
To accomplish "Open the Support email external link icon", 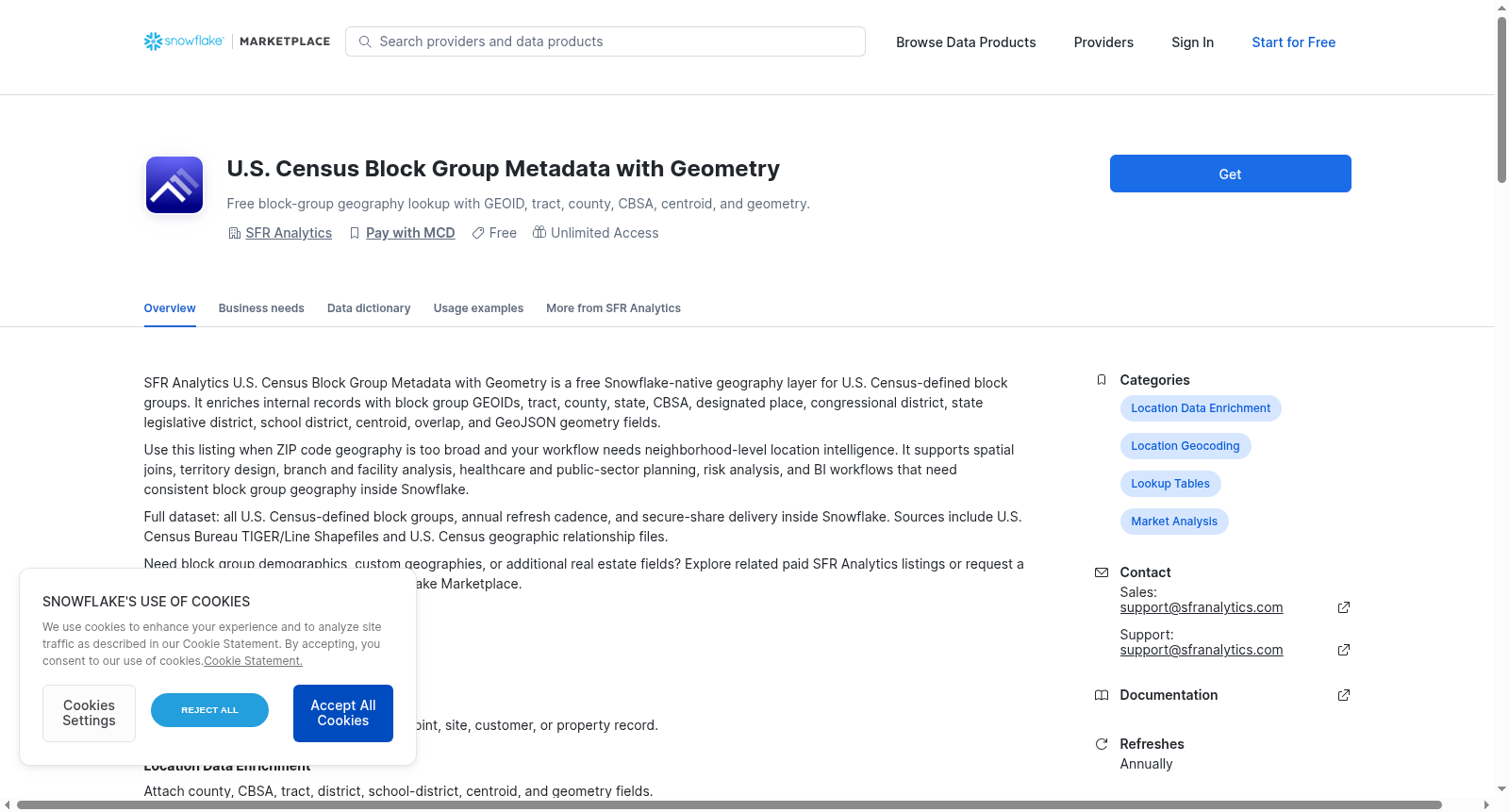I will click(1344, 650).
